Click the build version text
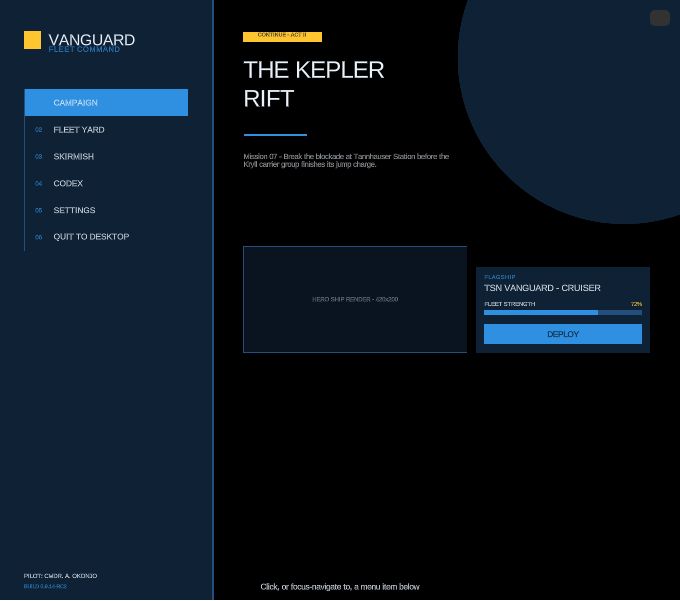This screenshot has width=680, height=601. click(x=45, y=586)
